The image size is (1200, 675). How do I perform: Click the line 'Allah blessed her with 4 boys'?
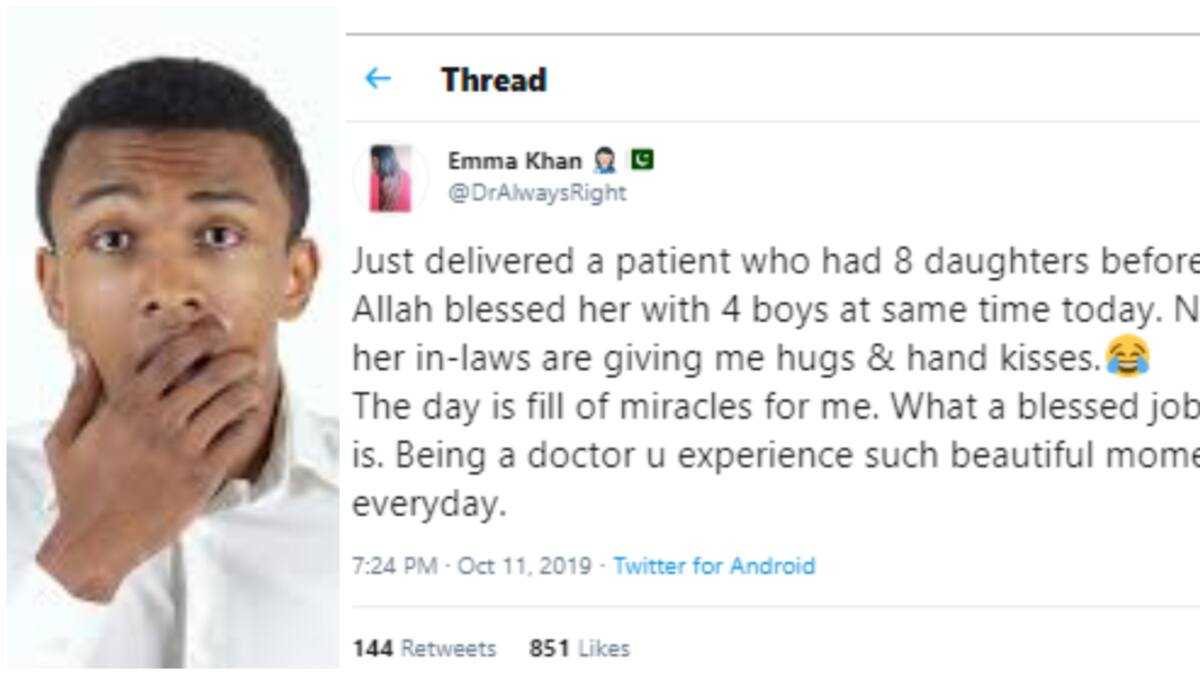pyautogui.click(x=775, y=309)
